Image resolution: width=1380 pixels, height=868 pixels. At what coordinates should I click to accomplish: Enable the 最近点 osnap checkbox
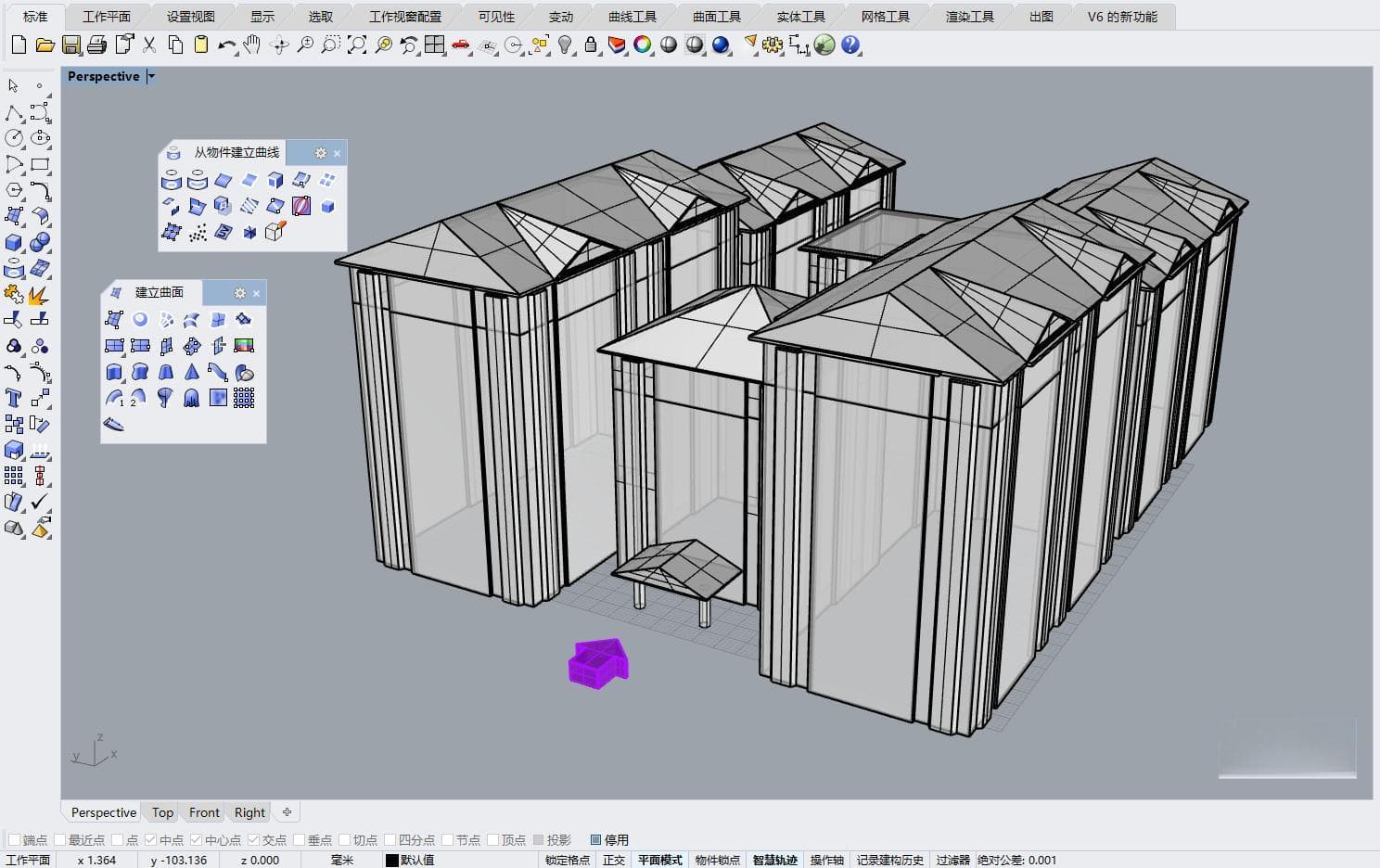[59, 839]
